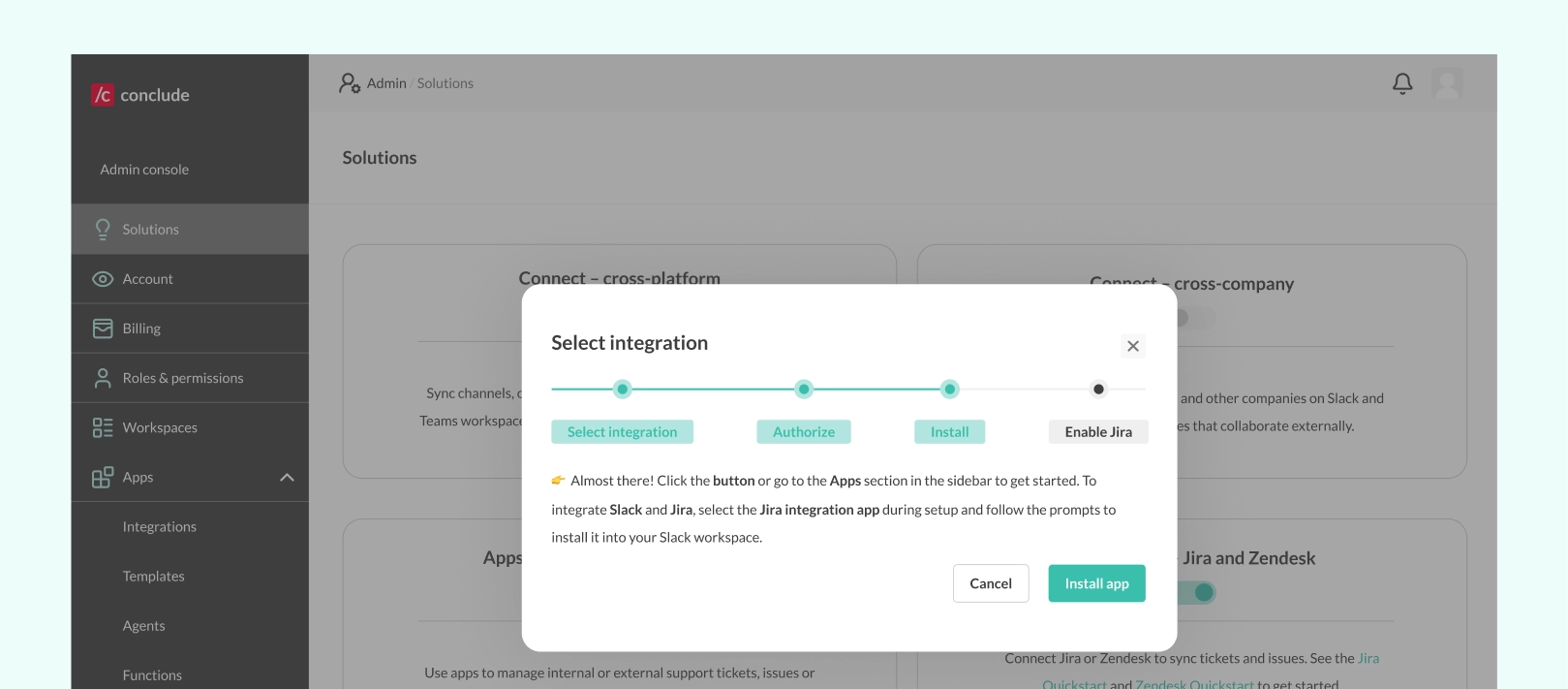Open Roles & permissions in the sidebar

190,378
